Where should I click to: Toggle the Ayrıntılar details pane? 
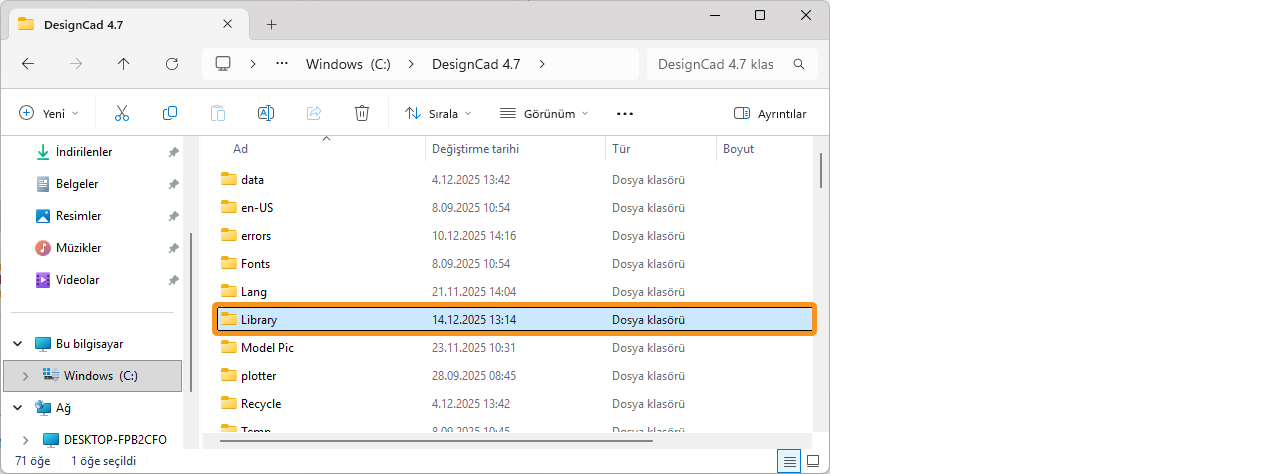pyautogui.click(x=769, y=113)
